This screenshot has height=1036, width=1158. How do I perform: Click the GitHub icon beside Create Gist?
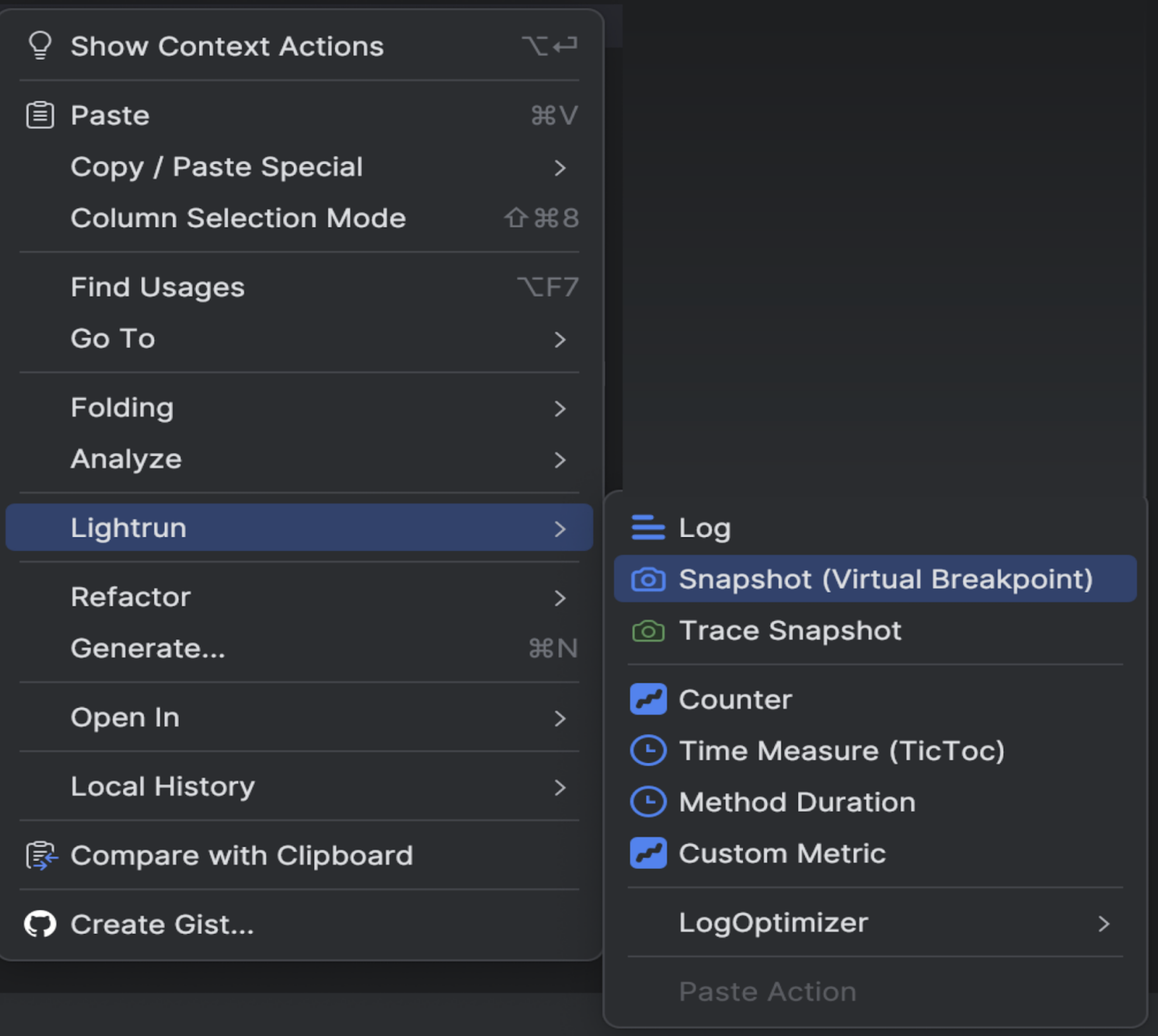coord(40,924)
